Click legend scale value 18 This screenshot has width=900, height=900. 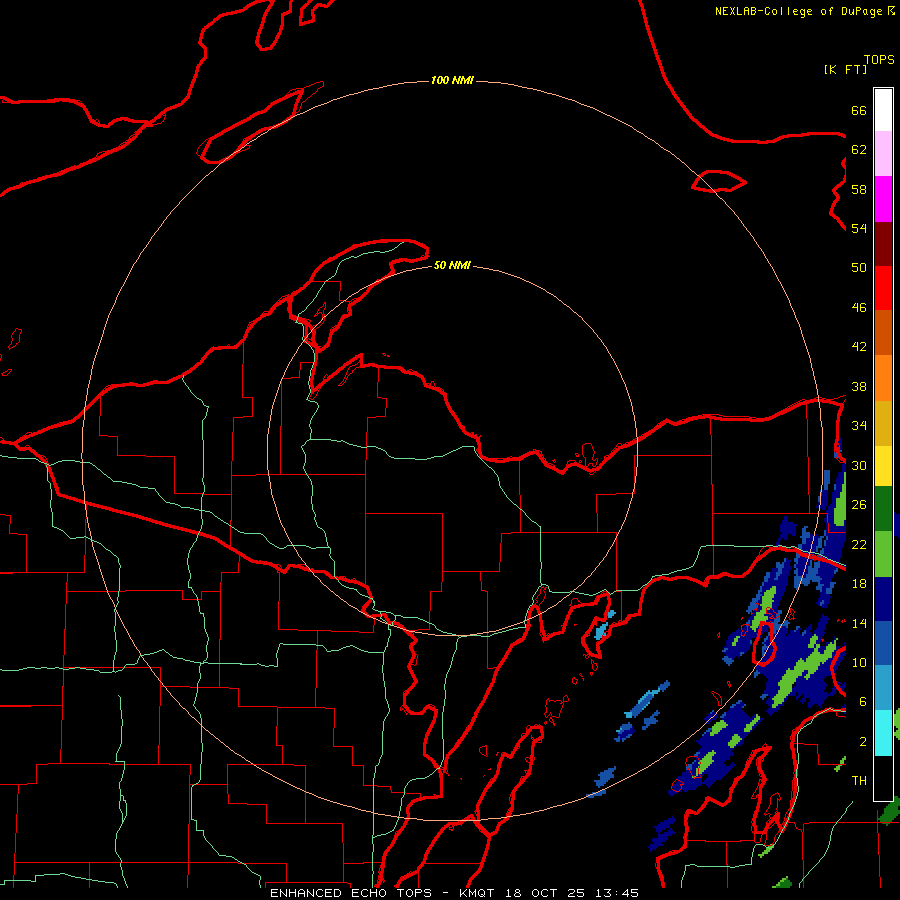point(859,584)
